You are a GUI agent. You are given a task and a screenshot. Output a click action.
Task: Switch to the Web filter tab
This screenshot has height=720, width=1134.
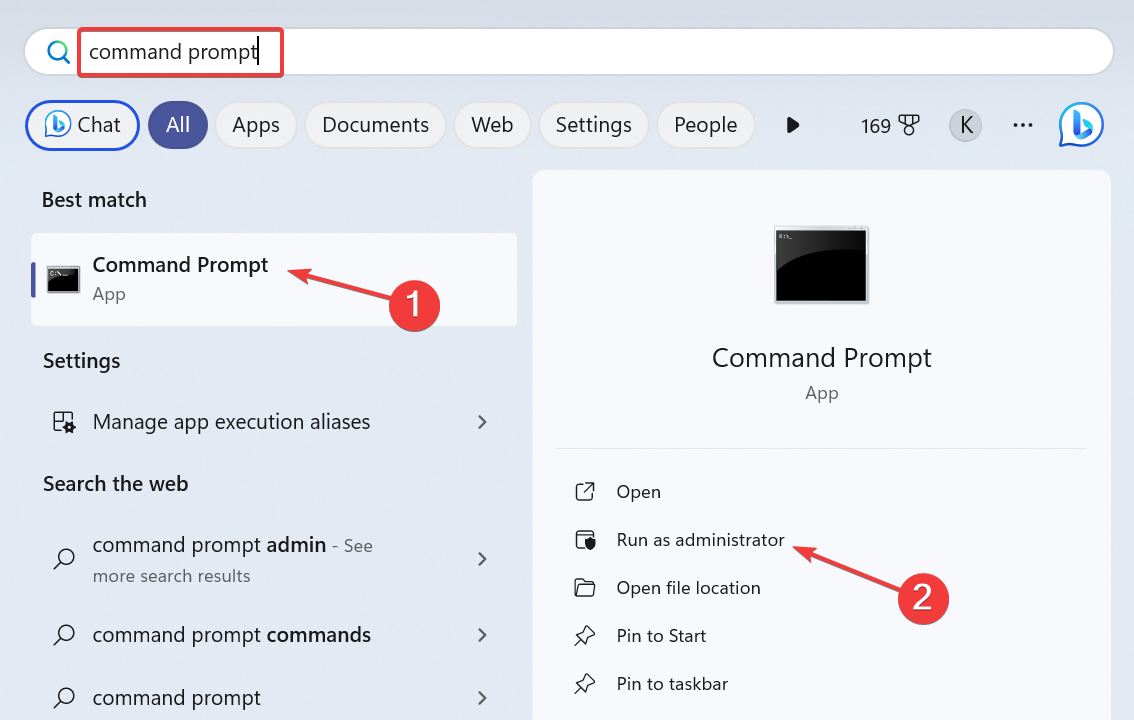pos(492,125)
